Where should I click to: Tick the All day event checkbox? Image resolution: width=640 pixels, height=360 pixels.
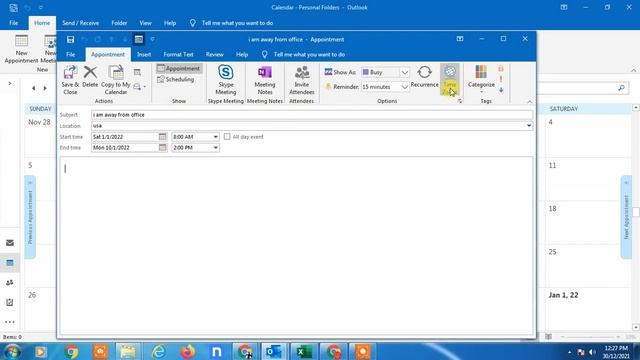[x=227, y=137]
